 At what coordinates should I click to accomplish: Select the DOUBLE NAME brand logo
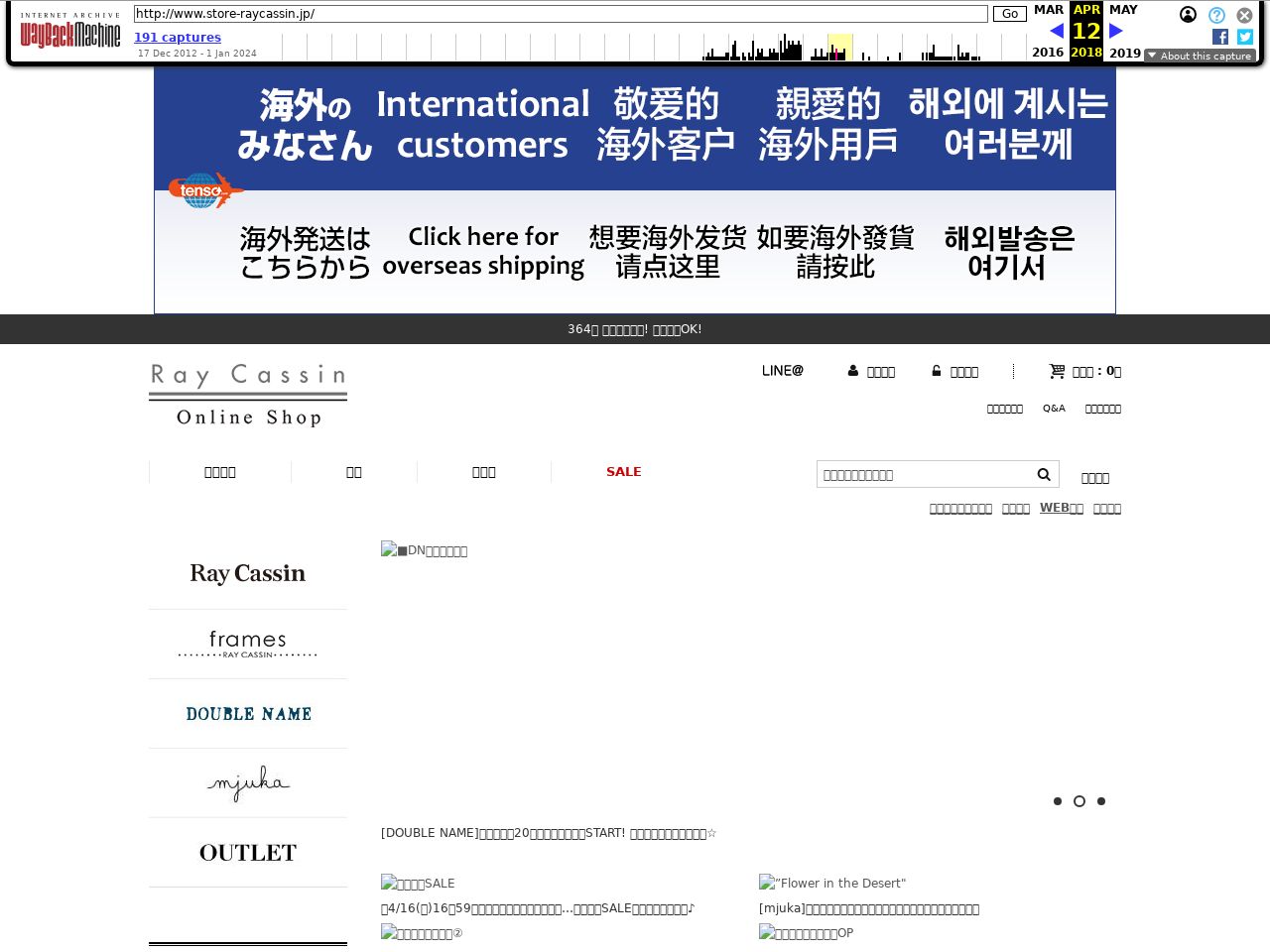248,714
